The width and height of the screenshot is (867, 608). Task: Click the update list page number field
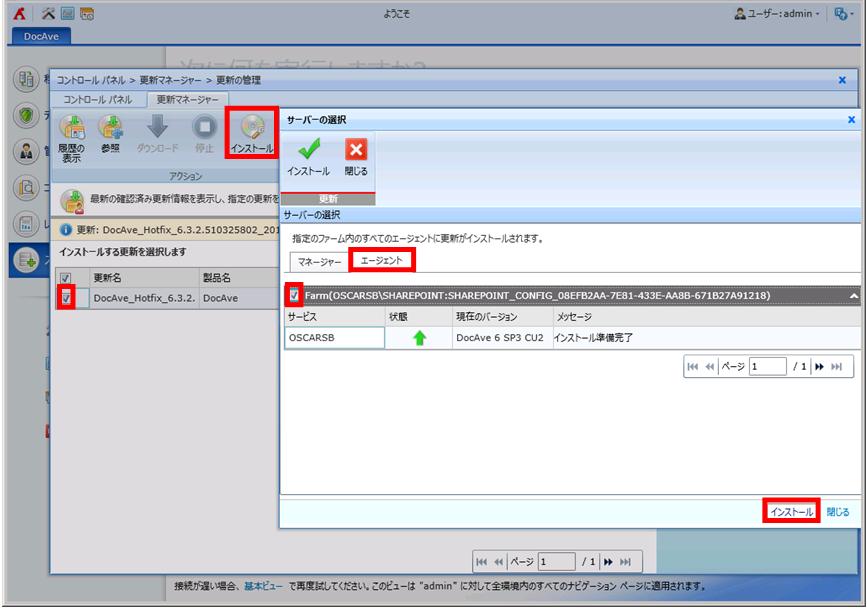[556, 562]
